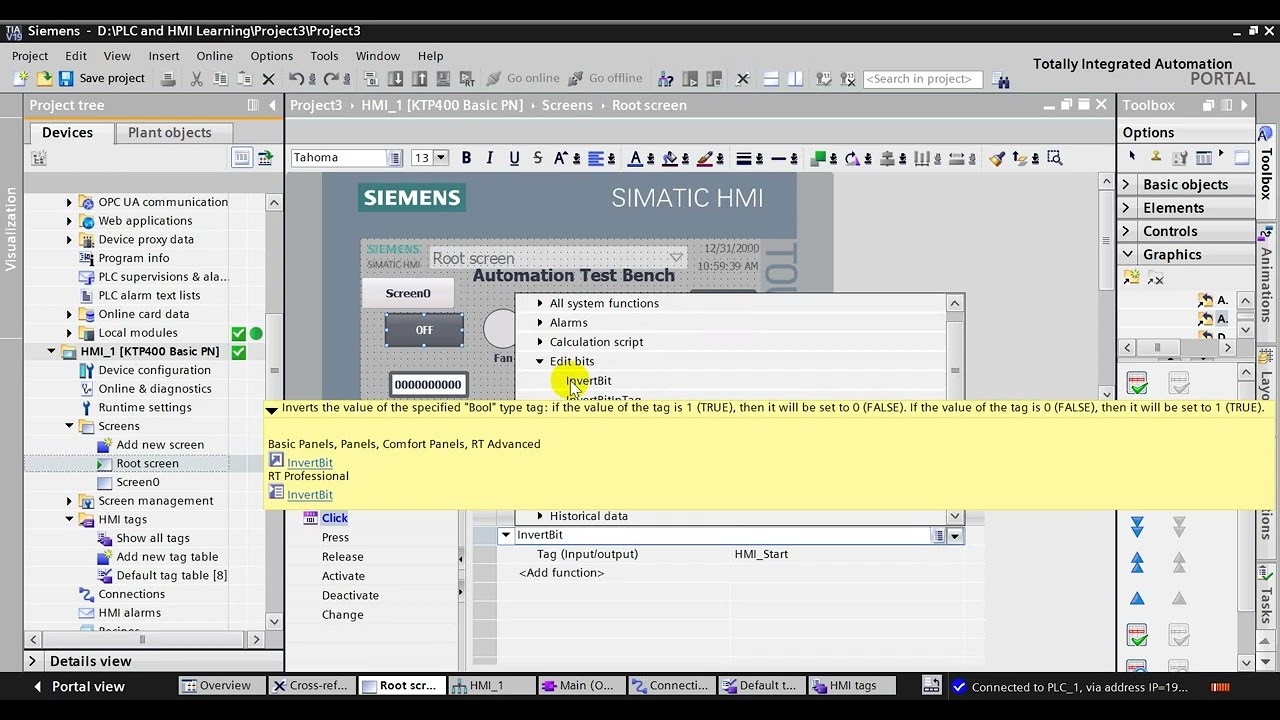1280x720 pixels.
Task: Expand the Historical data group
Action: (x=540, y=516)
